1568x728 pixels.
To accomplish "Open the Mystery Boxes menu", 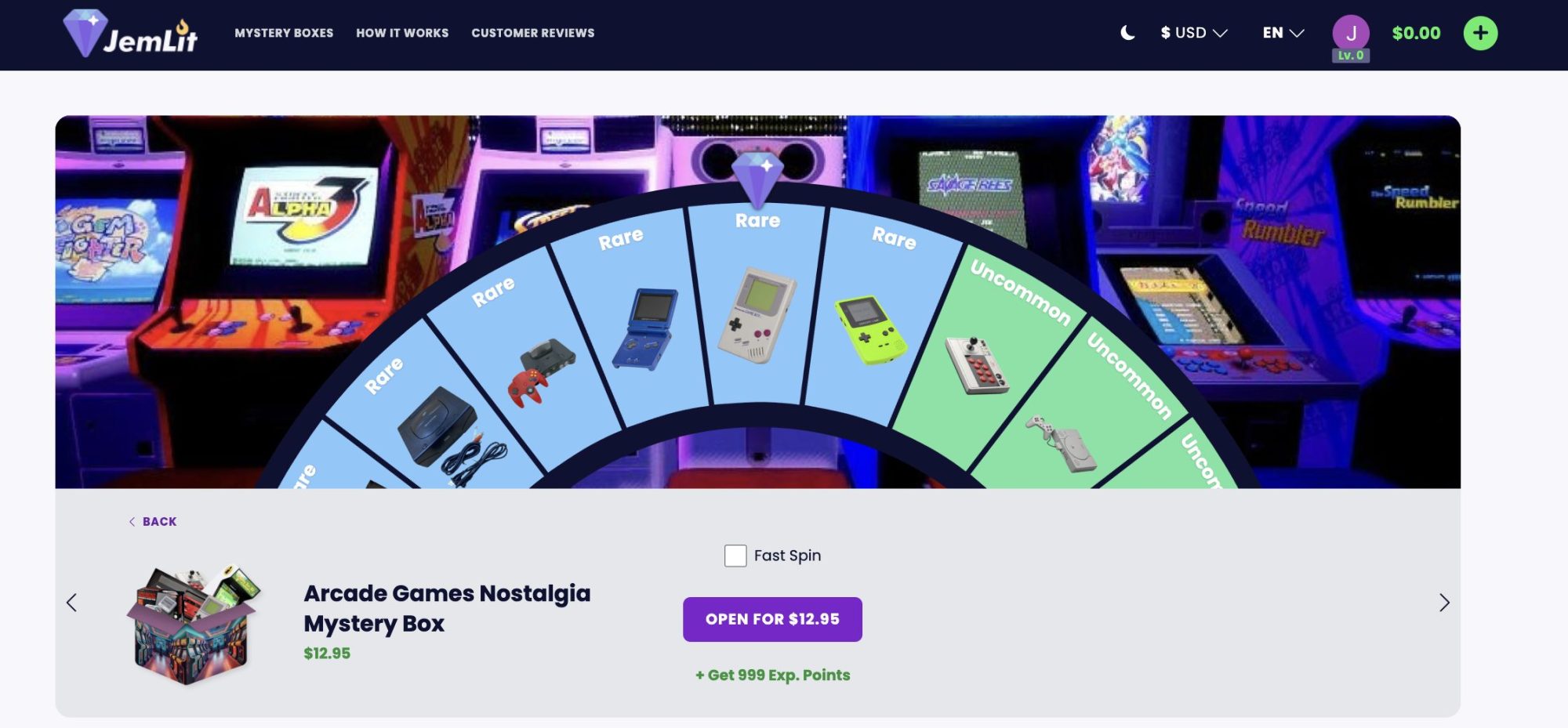I will (x=284, y=33).
